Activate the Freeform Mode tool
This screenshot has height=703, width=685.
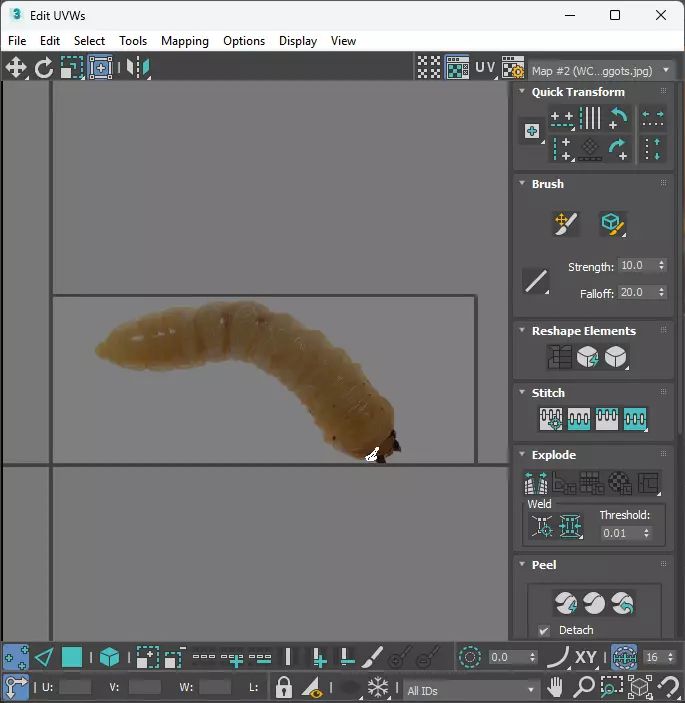[101, 68]
